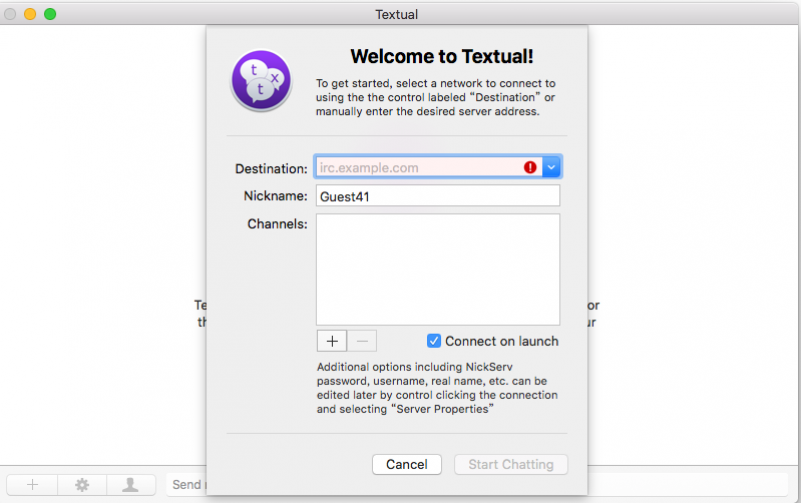Click the Start Chatting button
801x503 pixels.
[x=511, y=464]
